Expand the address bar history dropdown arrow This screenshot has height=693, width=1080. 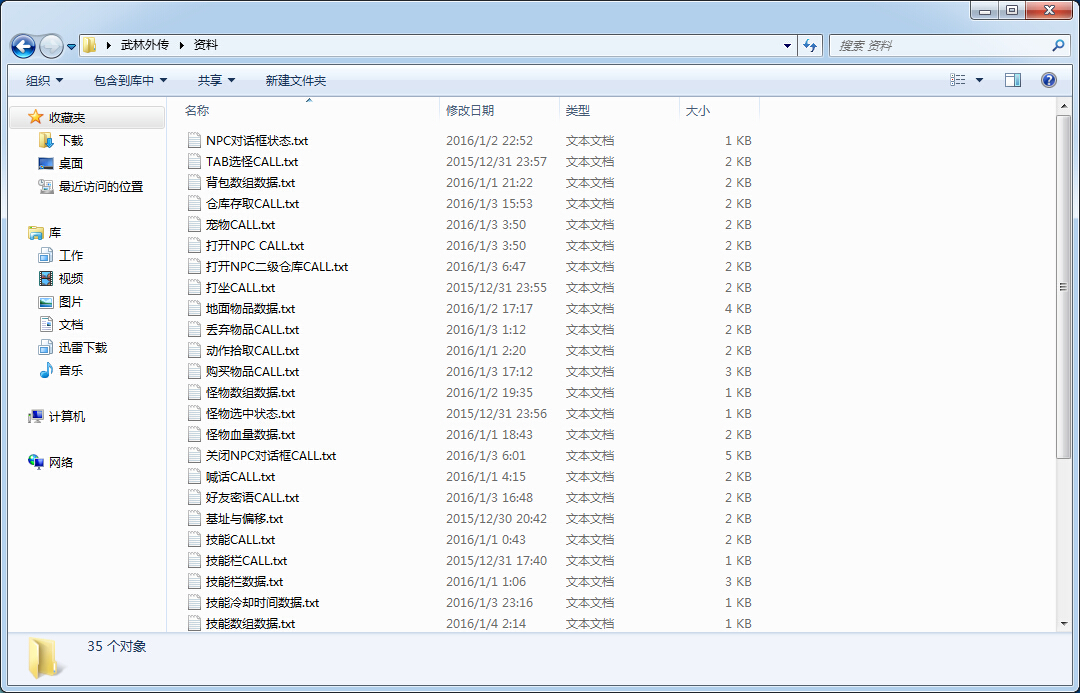[x=788, y=46]
